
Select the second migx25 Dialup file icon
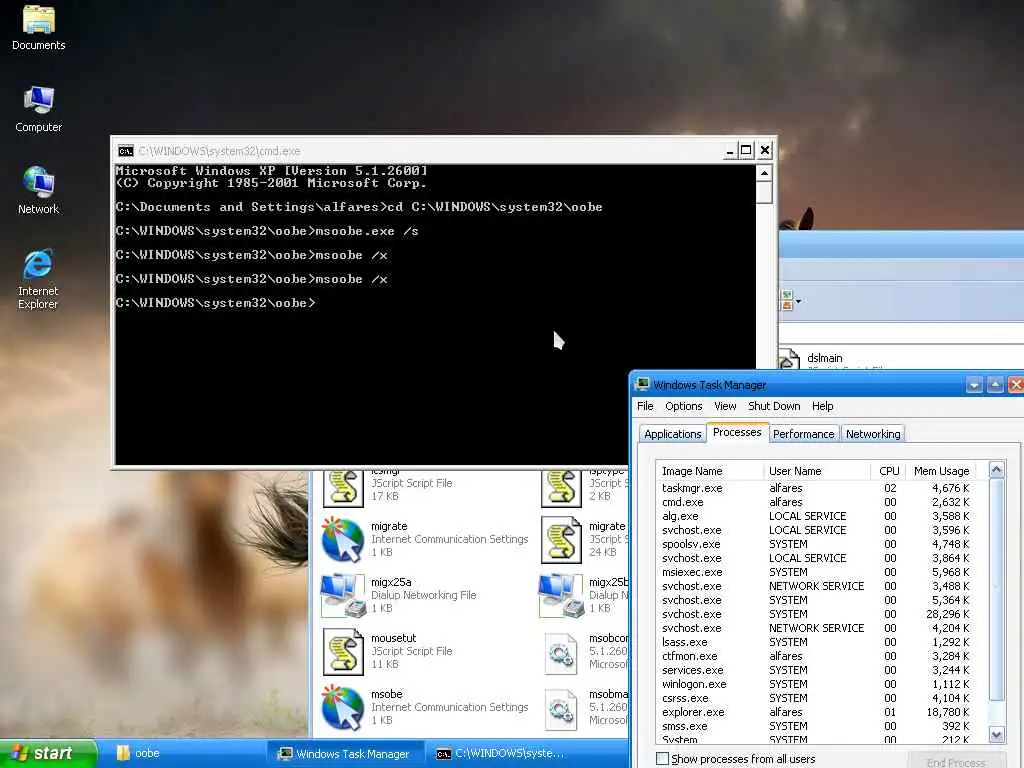[x=560, y=595]
